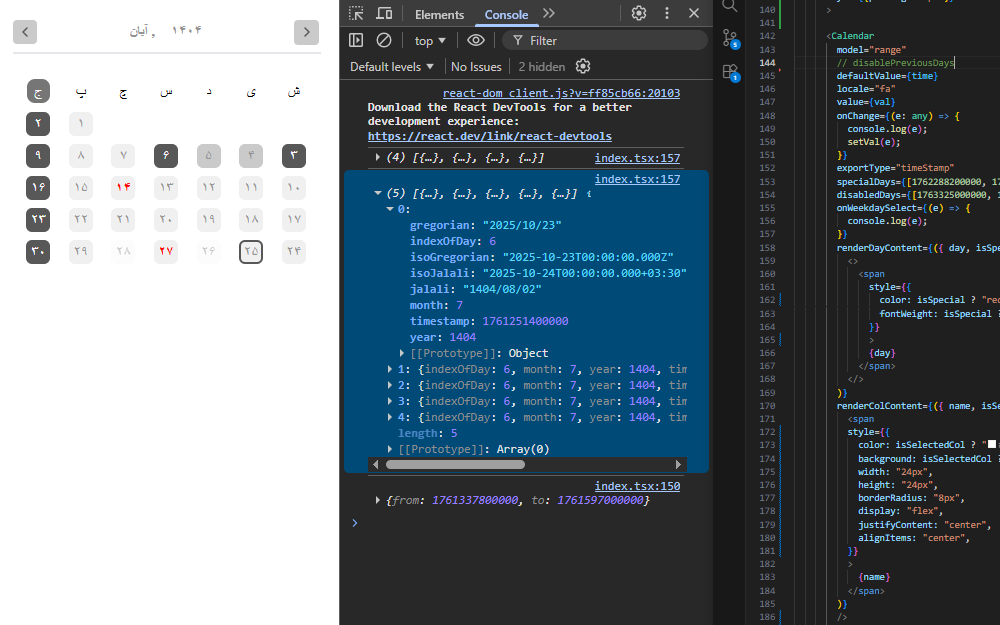Open the react-devtools download link
The width and height of the screenshot is (1000, 625).
(490, 135)
